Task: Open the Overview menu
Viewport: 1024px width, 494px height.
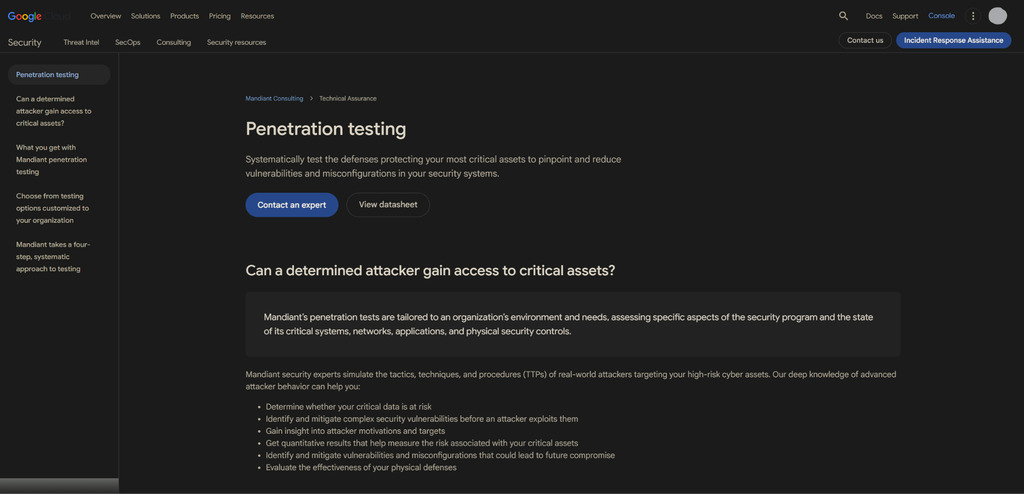Action: pyautogui.click(x=106, y=16)
